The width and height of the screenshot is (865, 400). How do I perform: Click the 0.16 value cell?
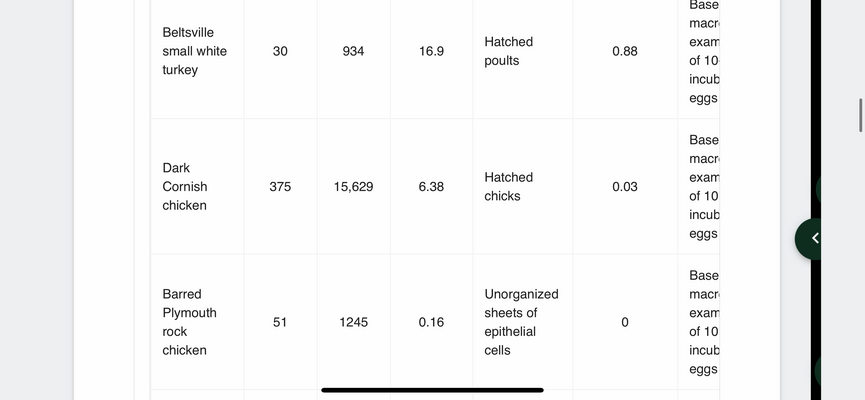(x=431, y=322)
